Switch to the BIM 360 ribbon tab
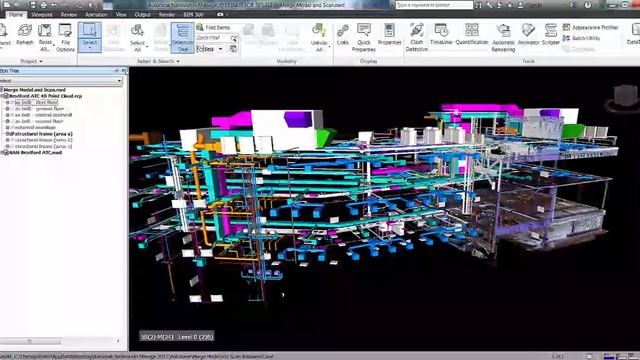 pyautogui.click(x=193, y=14)
